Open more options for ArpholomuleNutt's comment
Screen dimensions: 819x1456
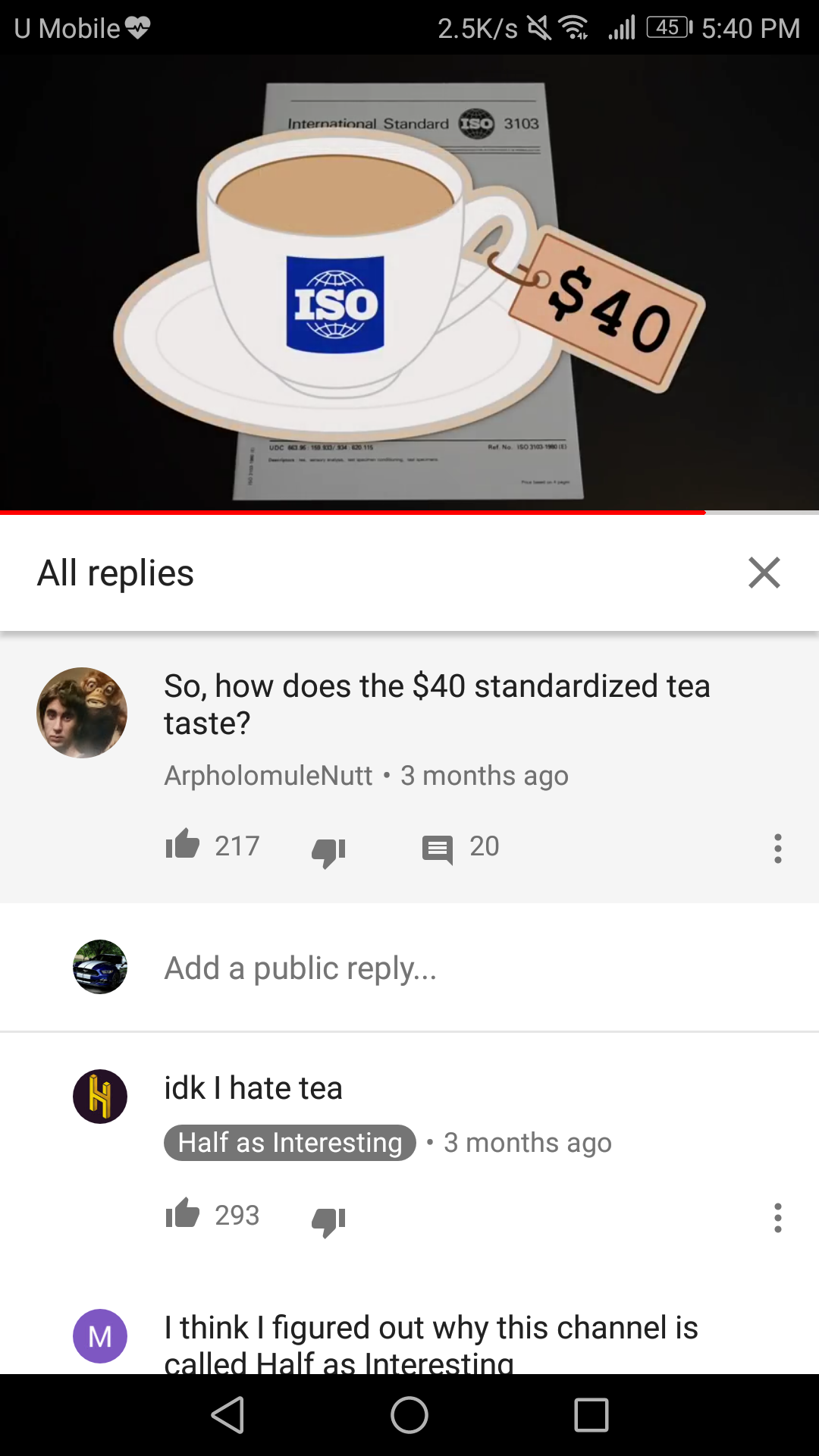click(x=777, y=849)
